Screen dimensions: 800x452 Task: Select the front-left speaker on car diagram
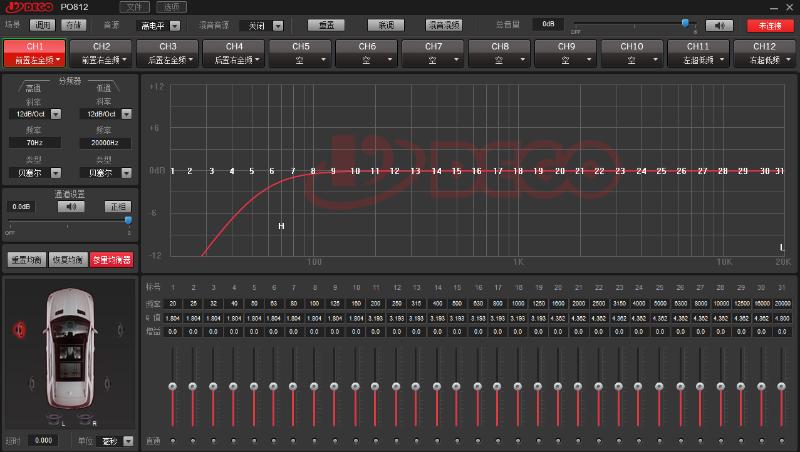pyautogui.click(x=18, y=329)
